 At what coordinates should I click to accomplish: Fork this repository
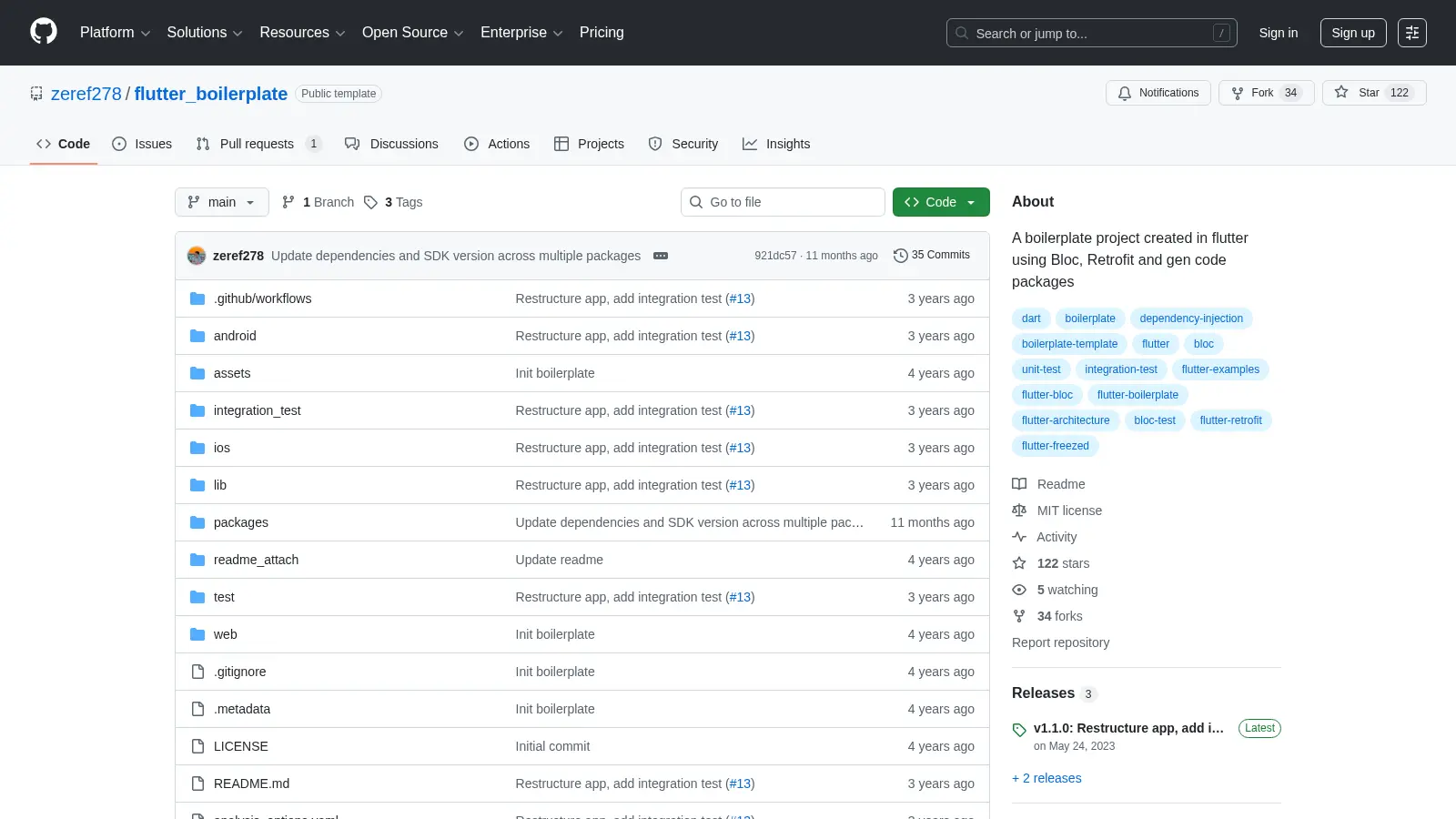coord(1266,93)
